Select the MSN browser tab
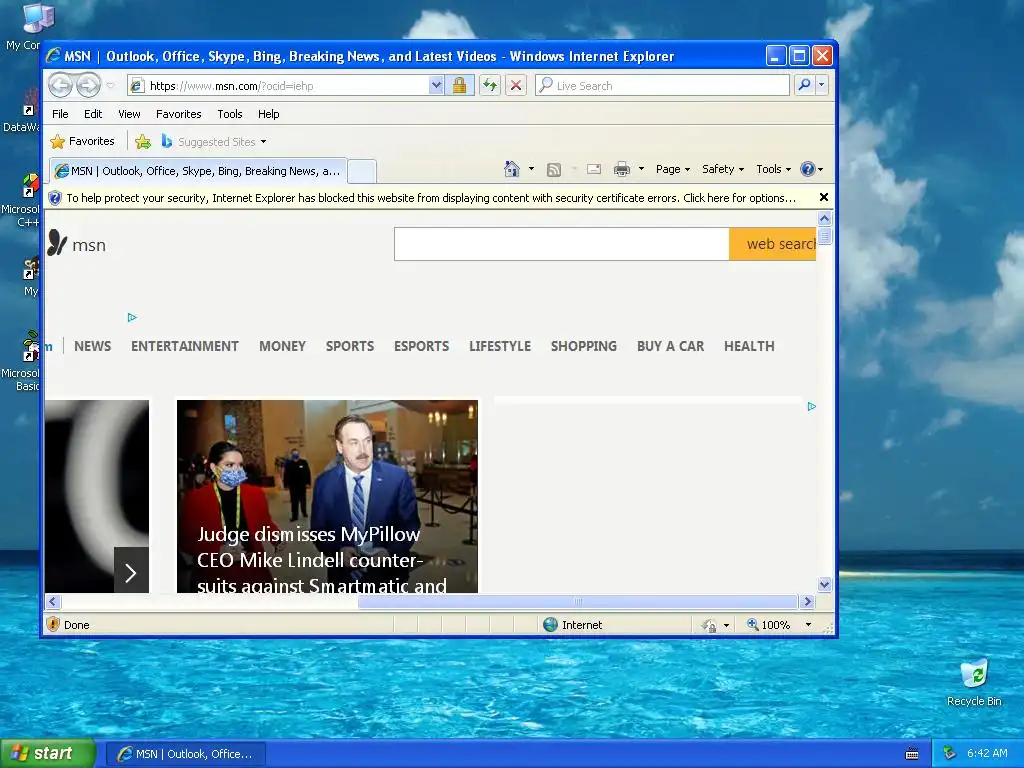This screenshot has width=1024, height=768. coord(198,171)
